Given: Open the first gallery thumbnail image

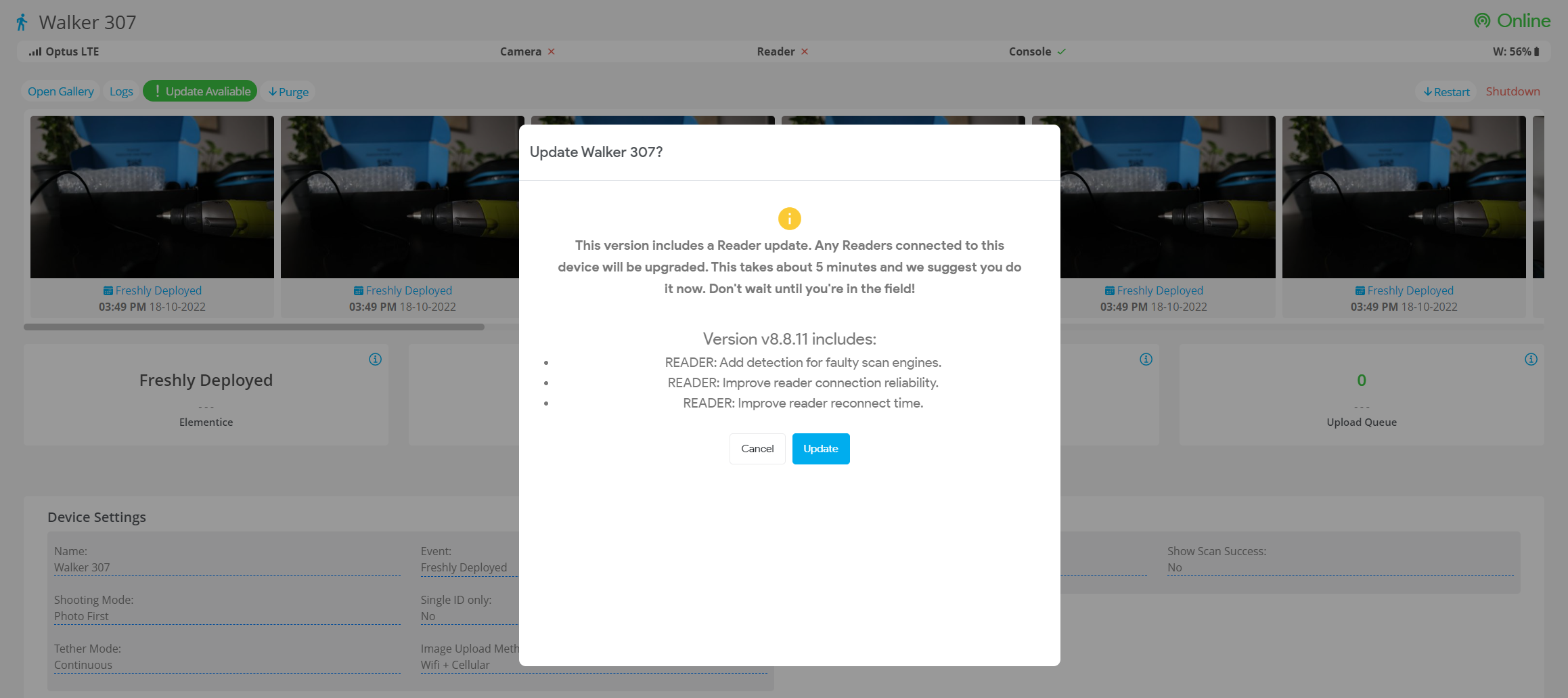Looking at the screenshot, I should click(x=152, y=197).
